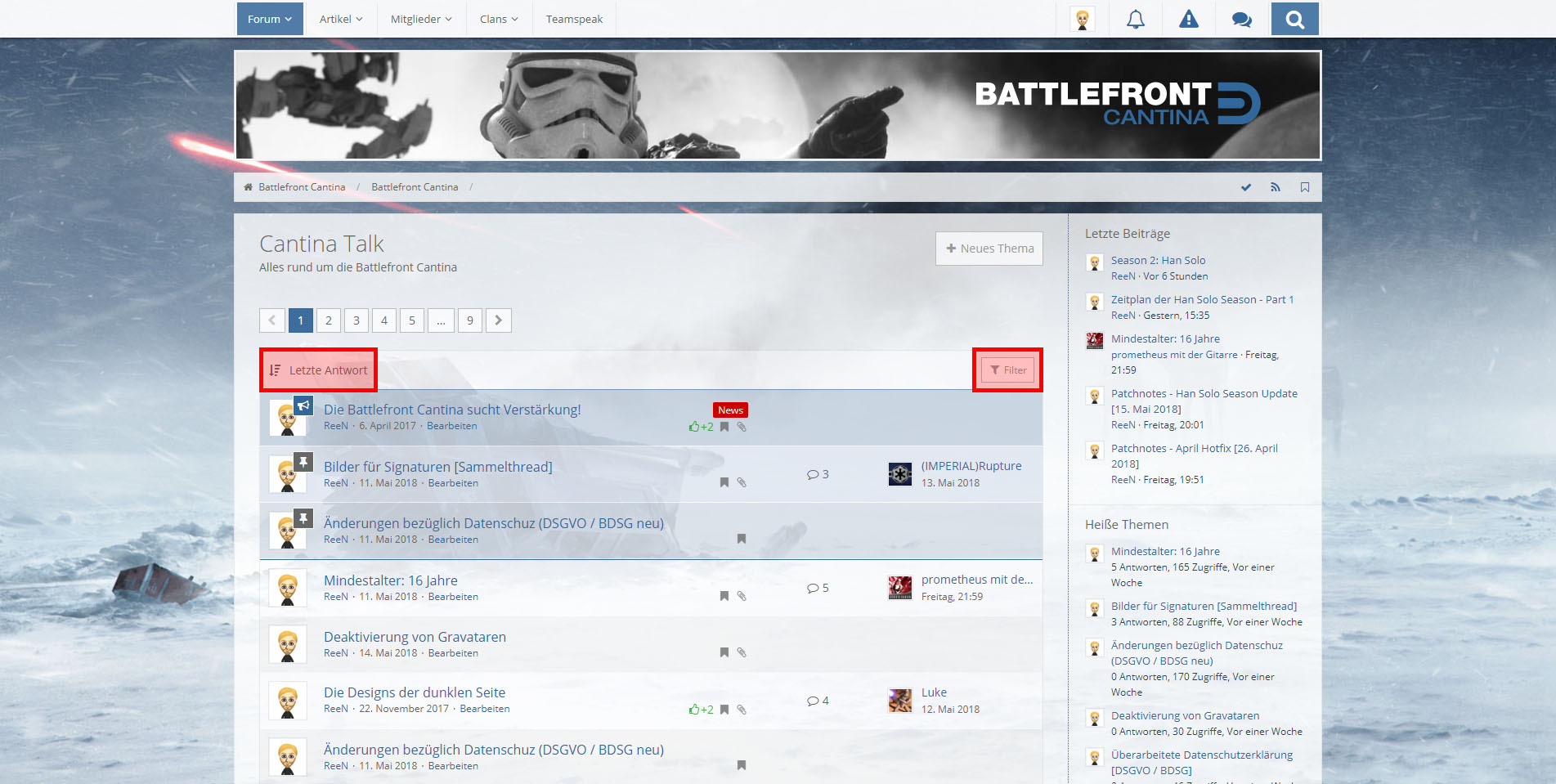Subscribe via bookmark icon in breadcrumb bar
This screenshot has width=1556, height=784.
(1304, 187)
